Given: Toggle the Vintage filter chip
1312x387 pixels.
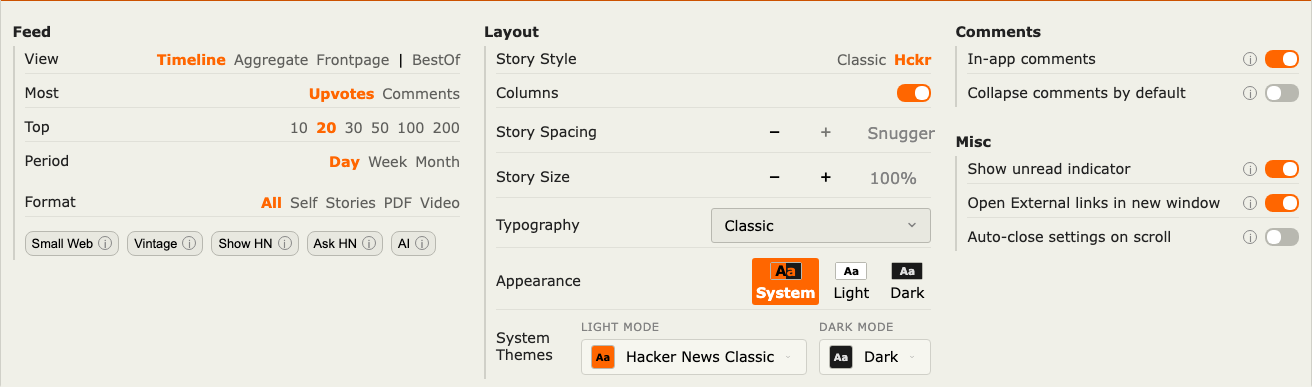Looking at the screenshot, I should [x=165, y=243].
